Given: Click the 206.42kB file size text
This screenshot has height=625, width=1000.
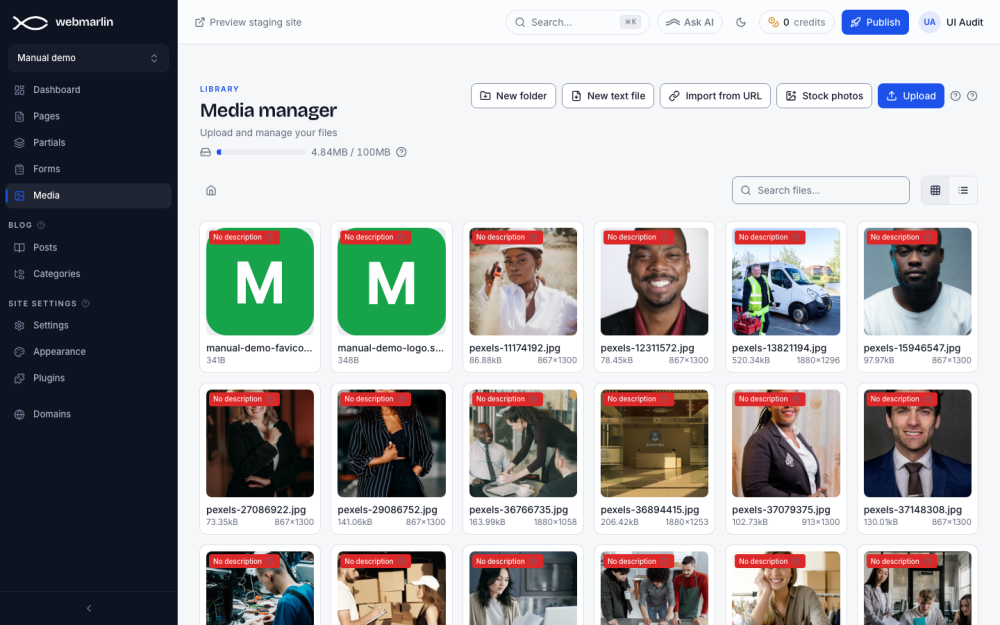Looking at the screenshot, I should [620, 522].
